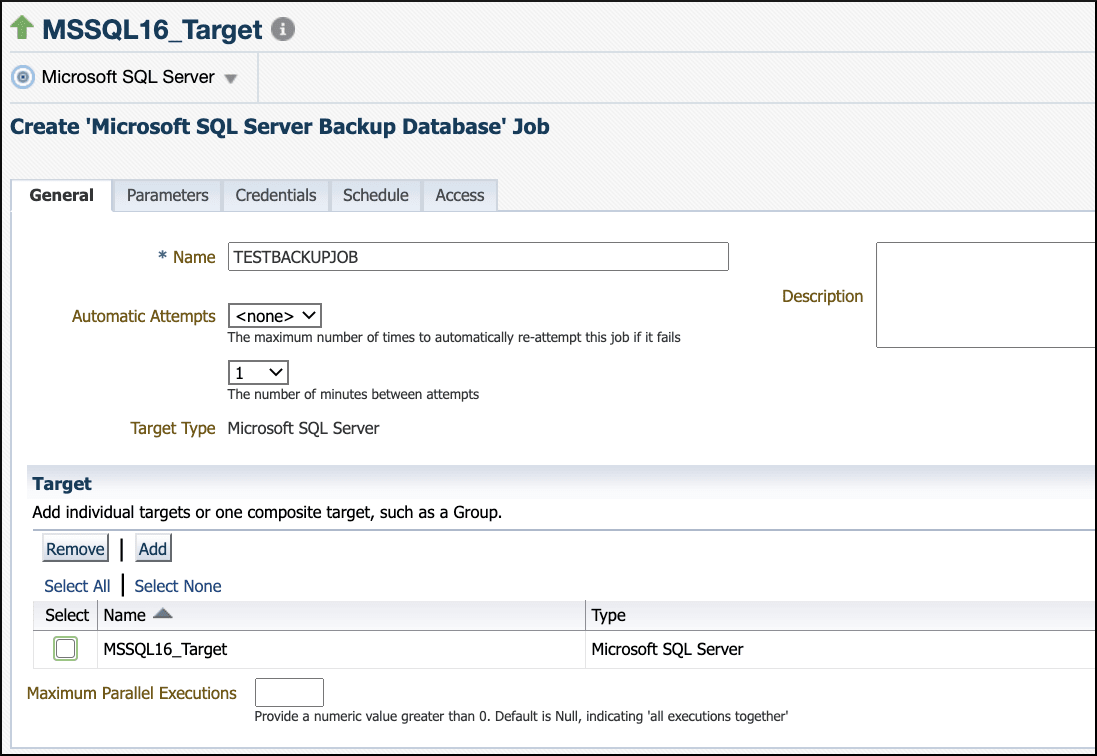Click the info icon beside MSSQL16_Target
Screen dimensions: 1097x756
[x=283, y=28]
